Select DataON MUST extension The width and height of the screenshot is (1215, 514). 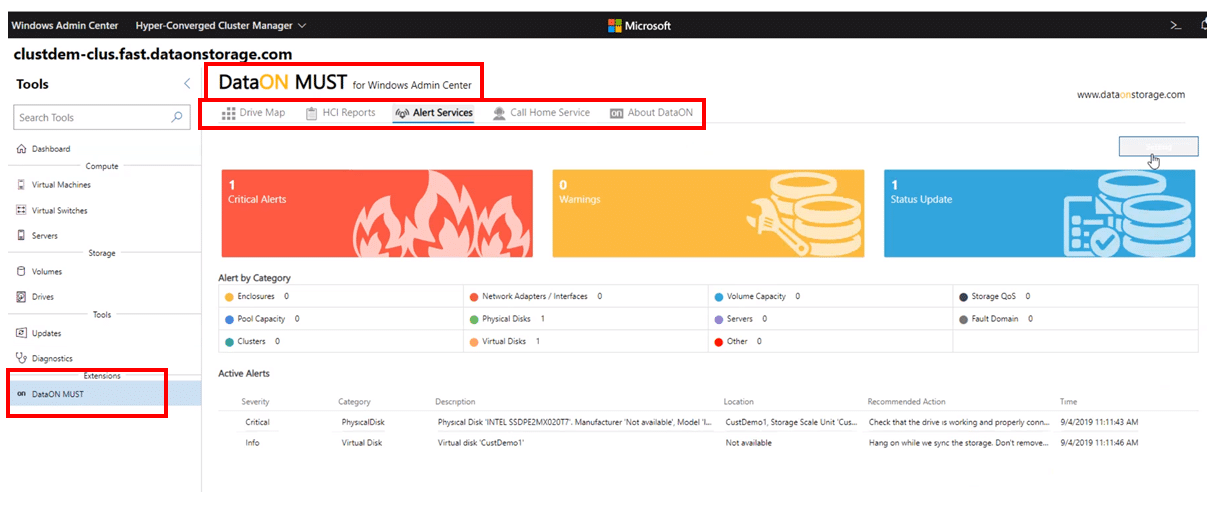coord(100,394)
